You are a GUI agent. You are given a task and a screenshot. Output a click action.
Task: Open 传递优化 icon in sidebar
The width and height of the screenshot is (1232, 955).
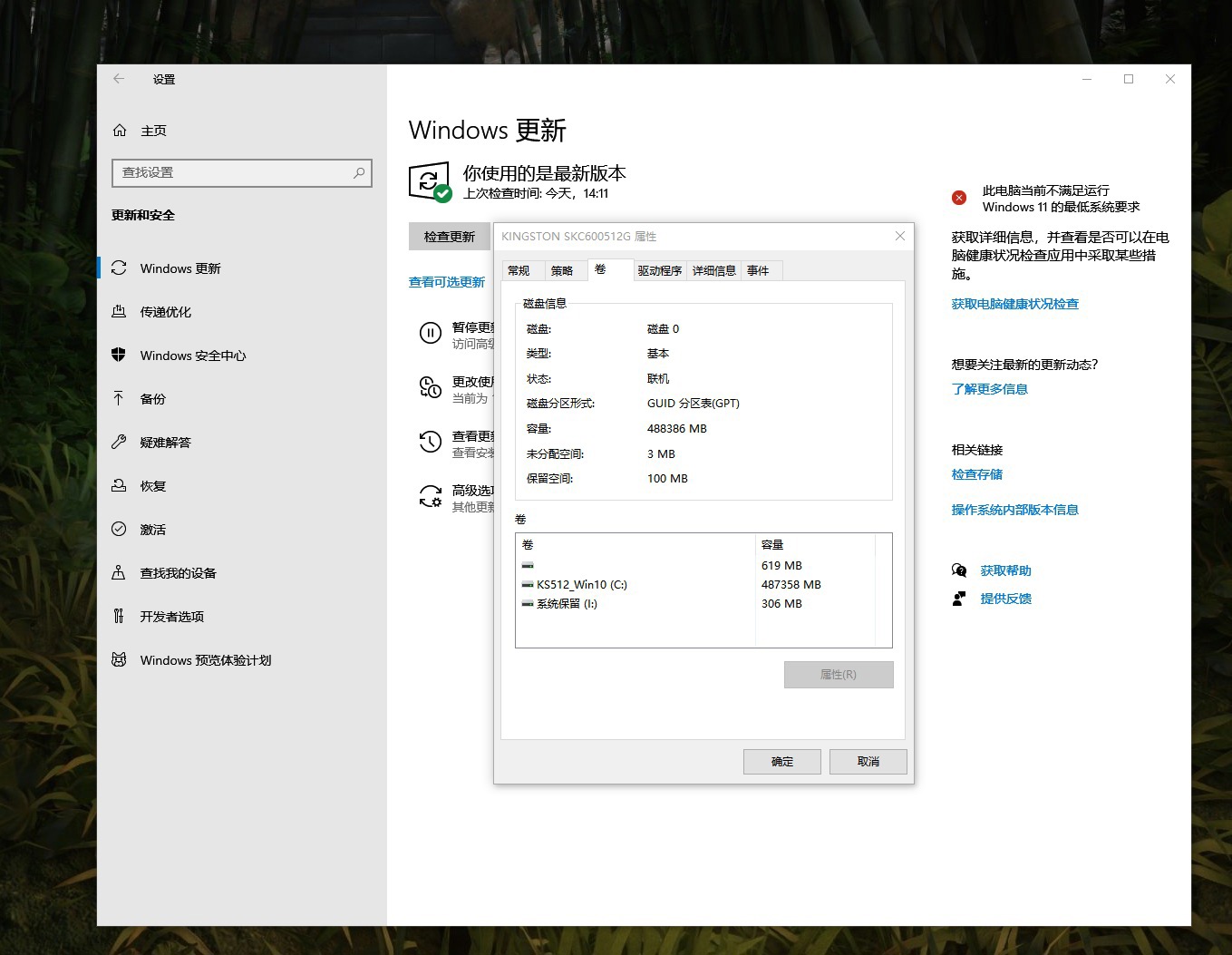119,312
